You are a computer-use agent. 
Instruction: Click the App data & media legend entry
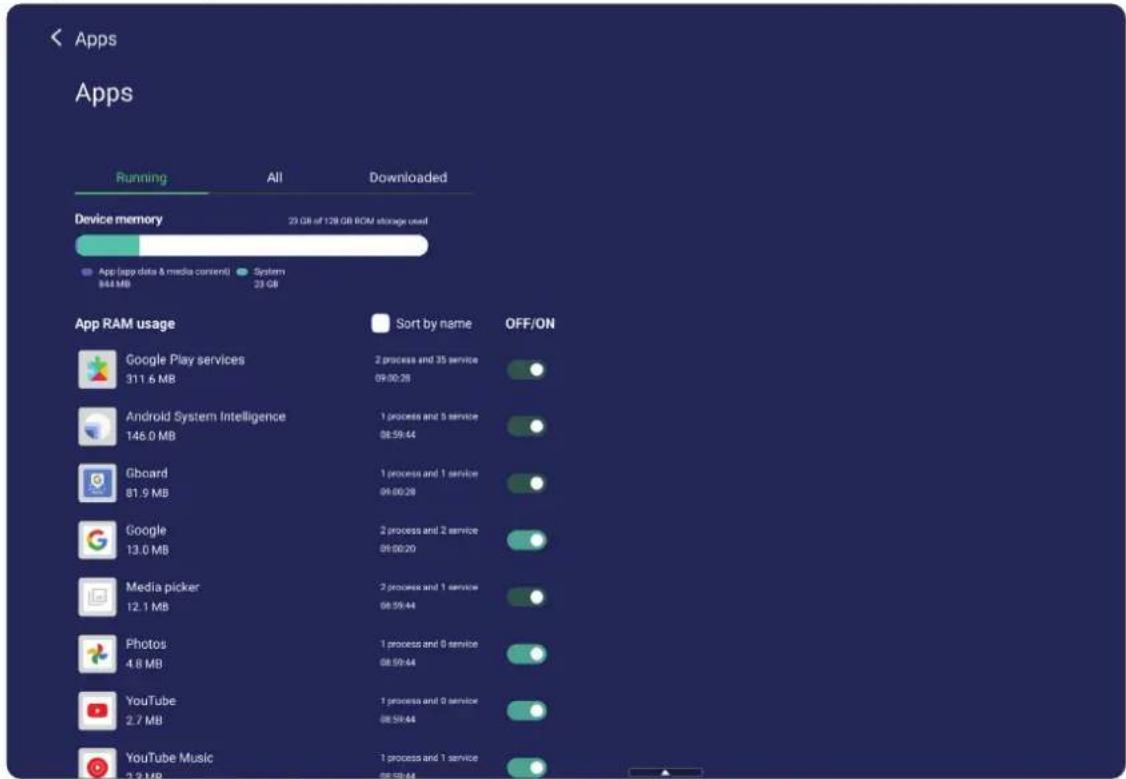point(156,277)
